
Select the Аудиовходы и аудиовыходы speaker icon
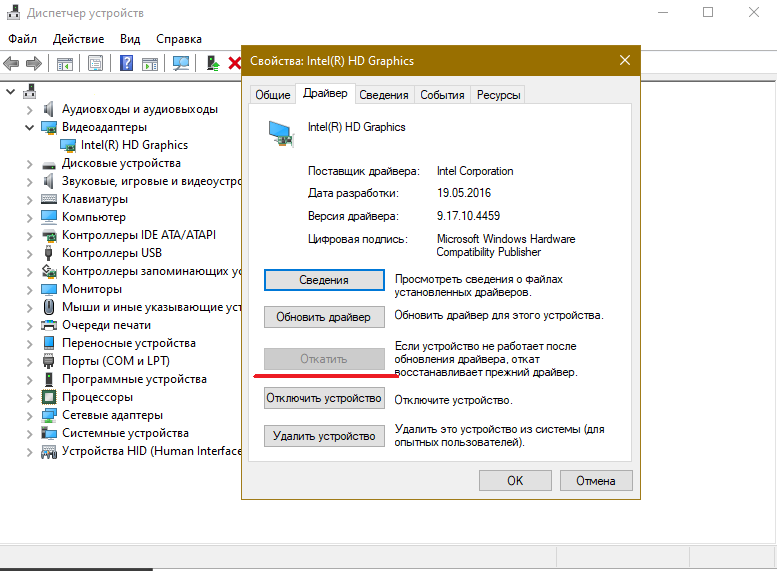(49, 109)
